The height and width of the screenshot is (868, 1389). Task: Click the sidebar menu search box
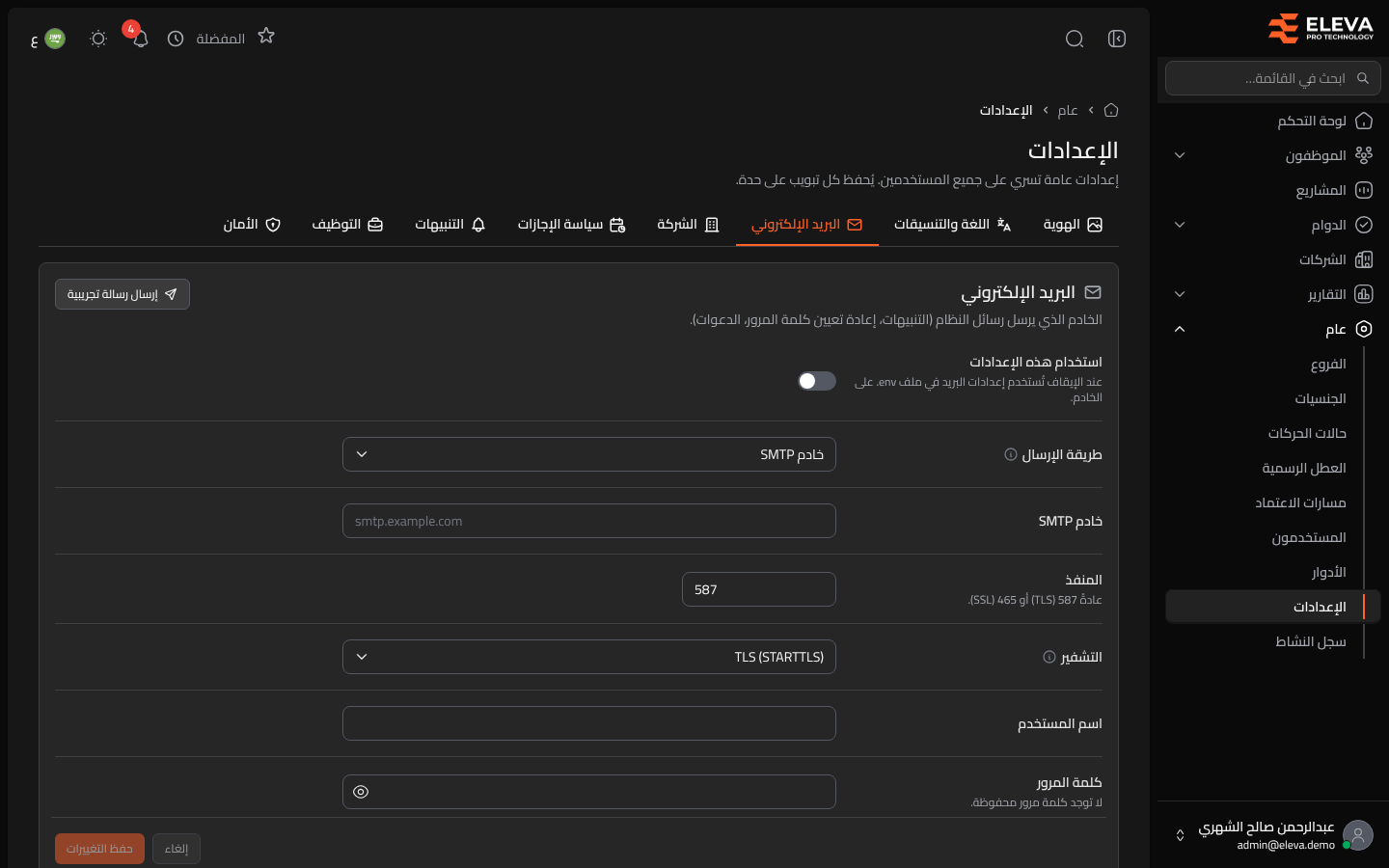tap(1273, 78)
